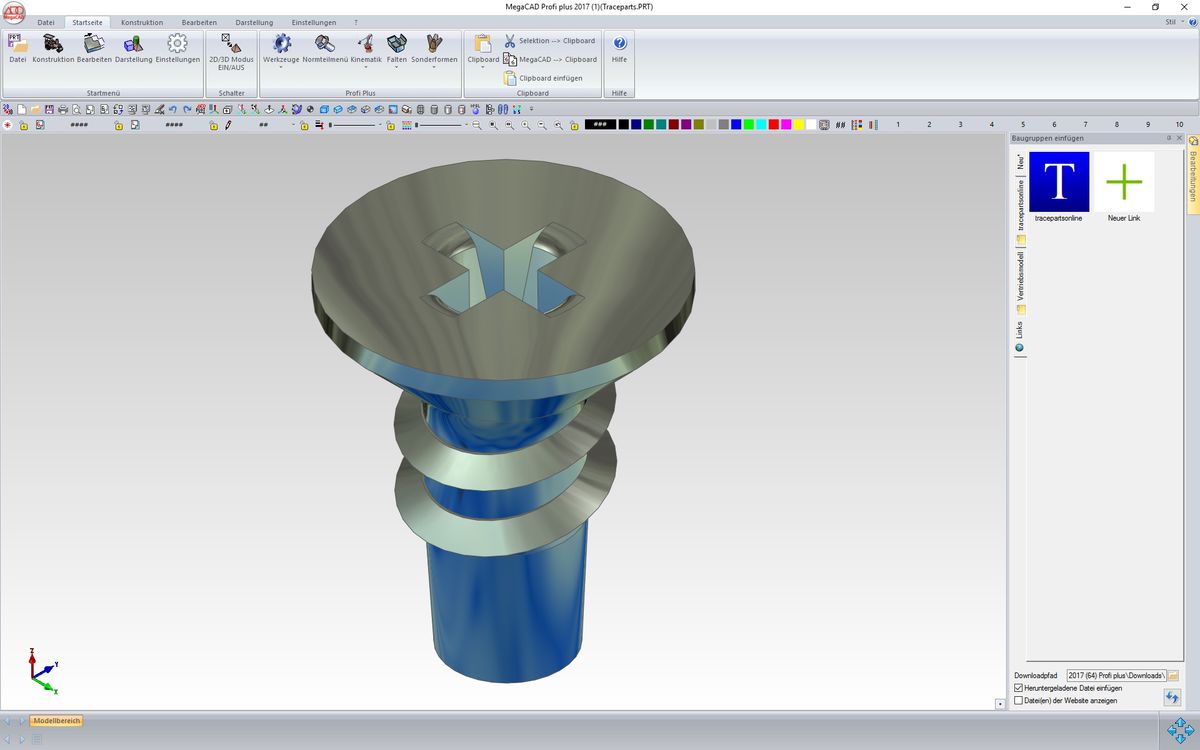Click the 2D/3D Modus EIN/AUS switch
The height and width of the screenshot is (750, 1200).
231,48
